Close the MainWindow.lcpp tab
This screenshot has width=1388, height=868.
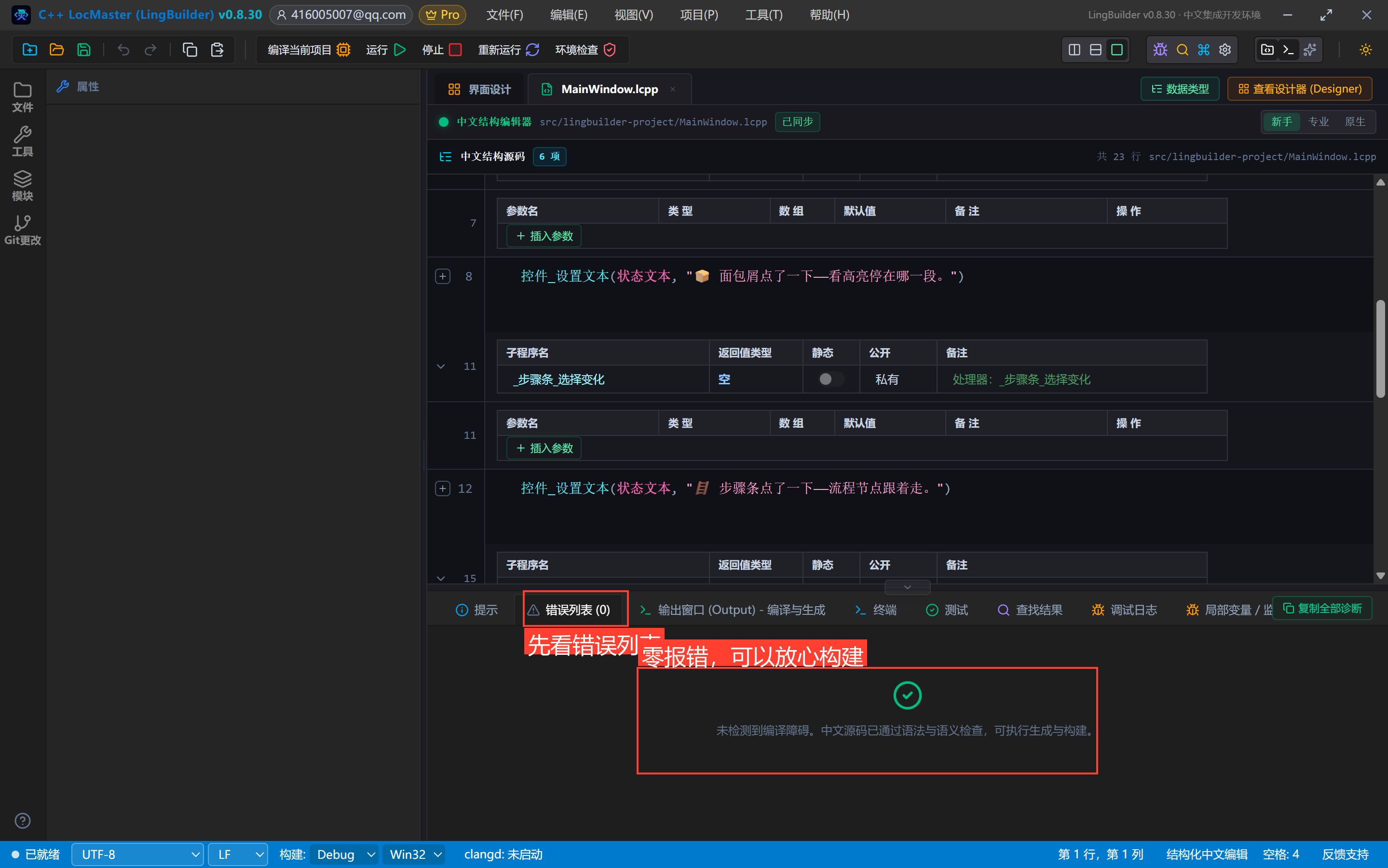(x=672, y=89)
